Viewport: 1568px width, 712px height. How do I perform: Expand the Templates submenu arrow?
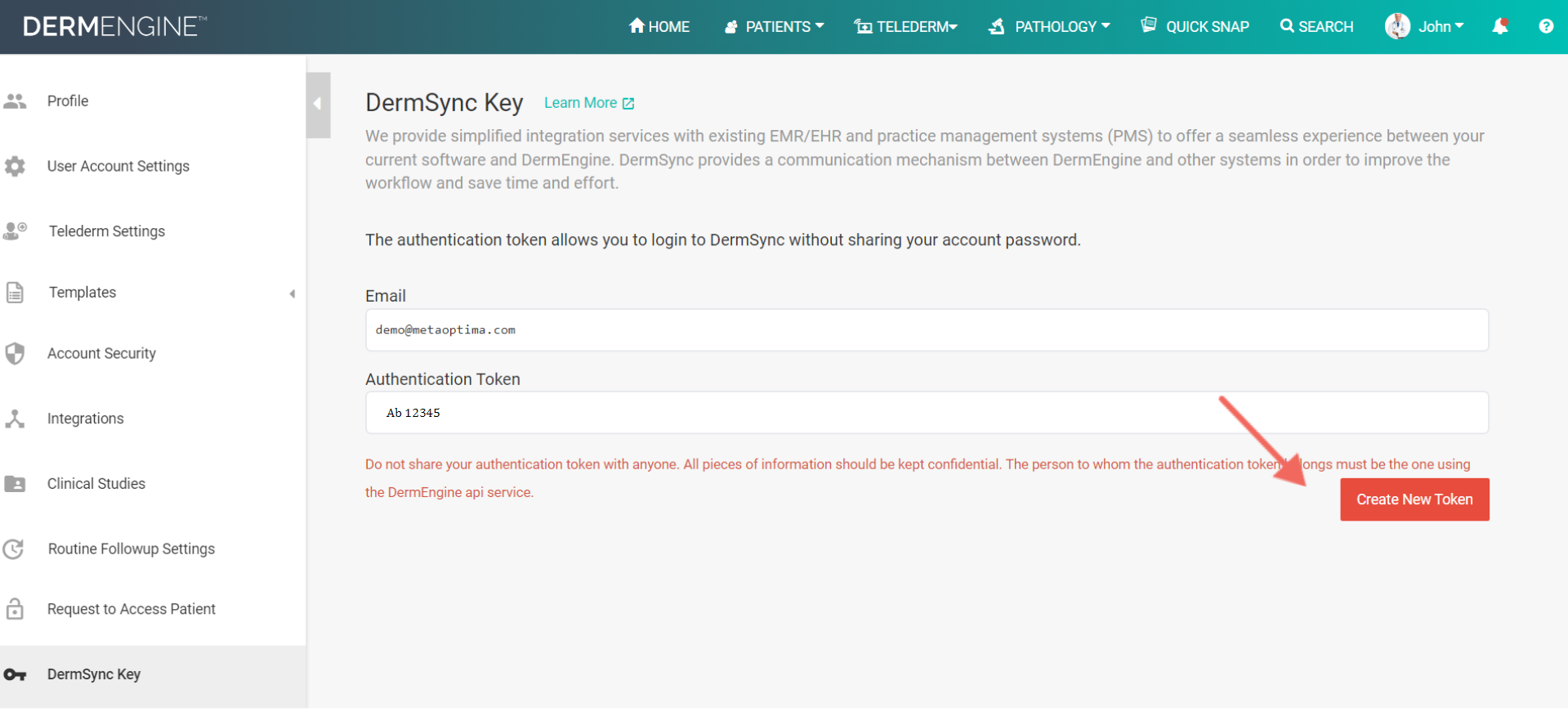(293, 293)
